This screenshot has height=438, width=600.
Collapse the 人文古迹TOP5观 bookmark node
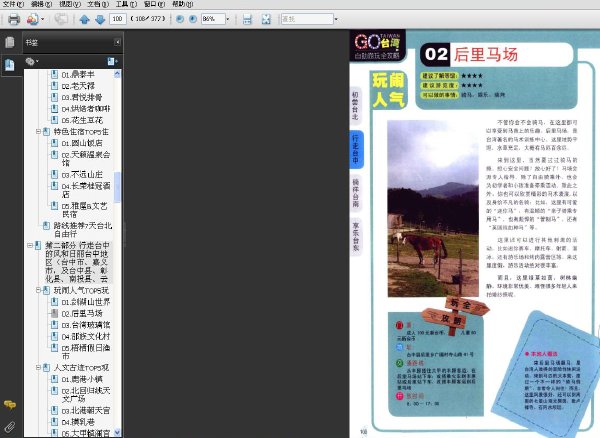[x=38, y=368]
